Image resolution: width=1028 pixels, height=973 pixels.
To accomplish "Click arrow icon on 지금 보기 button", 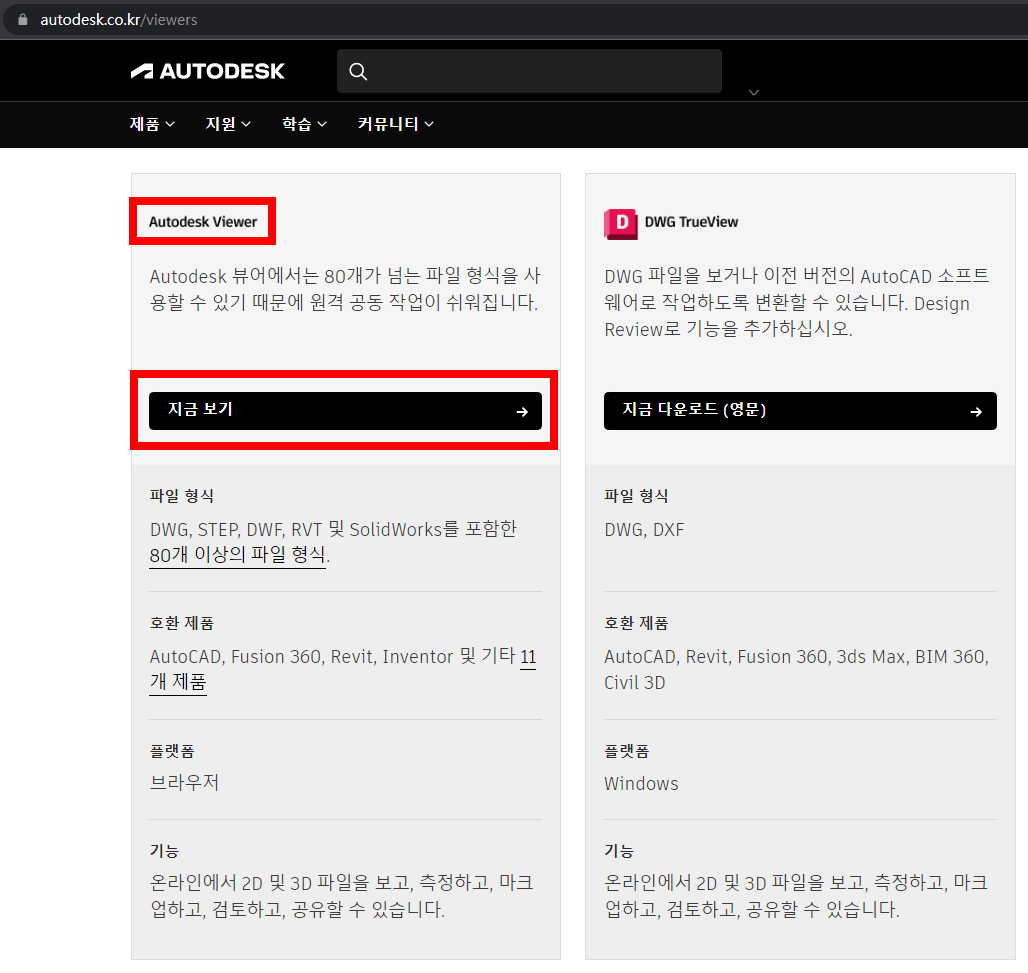I will (x=522, y=412).
